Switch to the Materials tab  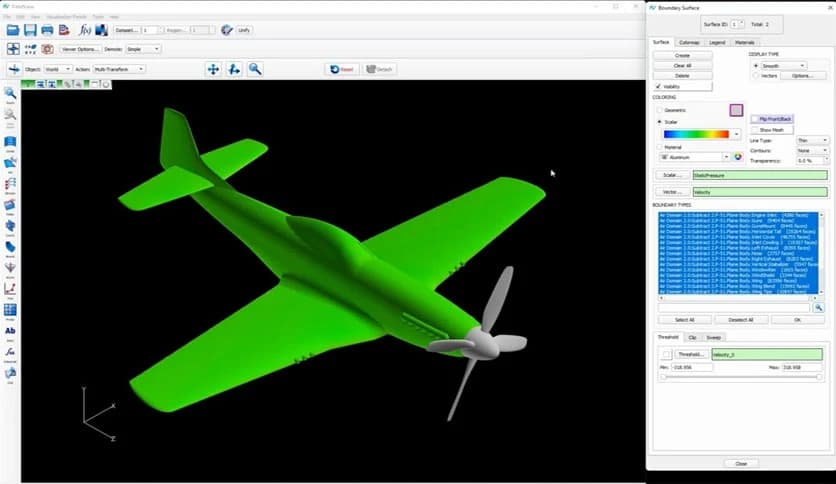coord(744,42)
